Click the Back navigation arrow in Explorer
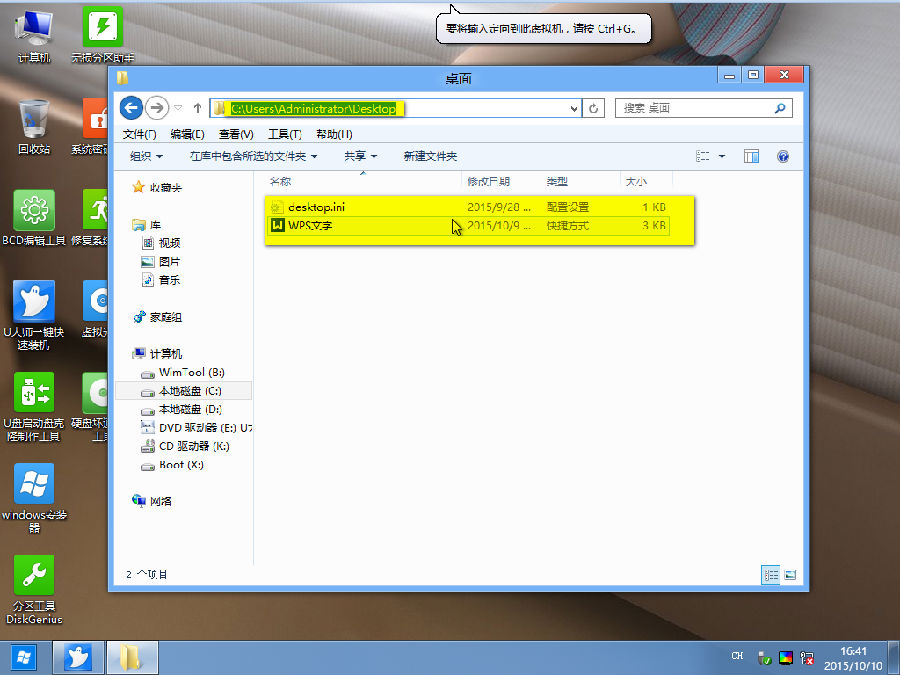This screenshot has height=675, width=900. 130,108
